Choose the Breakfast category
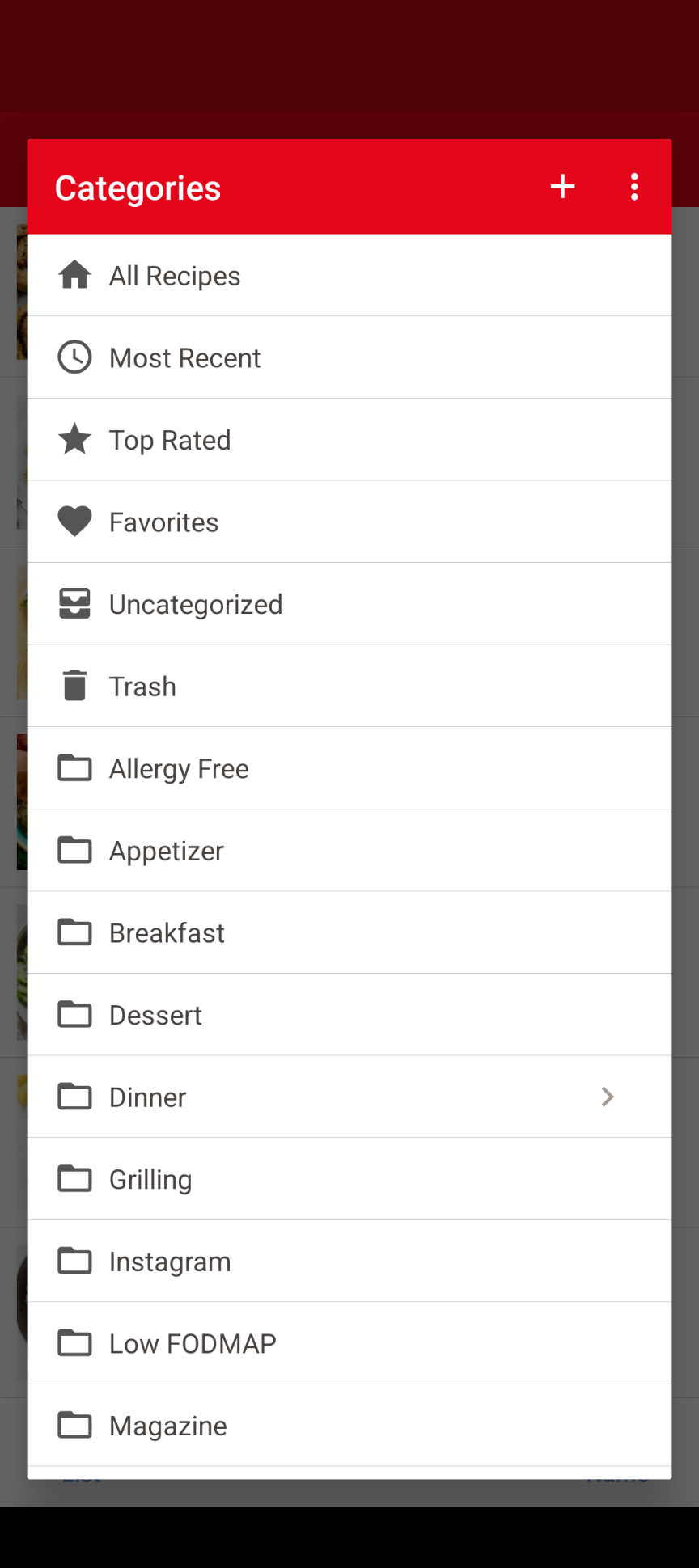 (x=167, y=933)
